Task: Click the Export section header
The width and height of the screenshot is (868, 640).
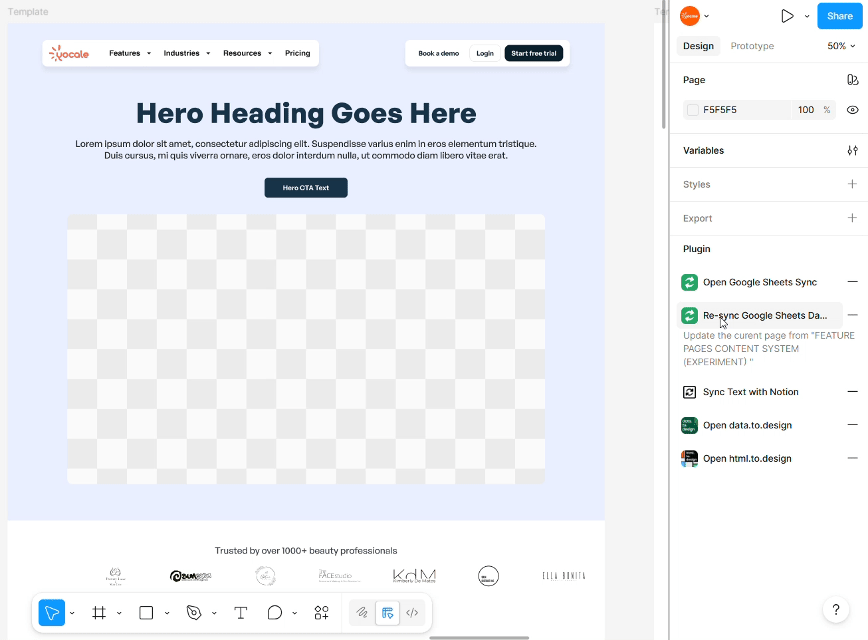Action: click(x=698, y=218)
